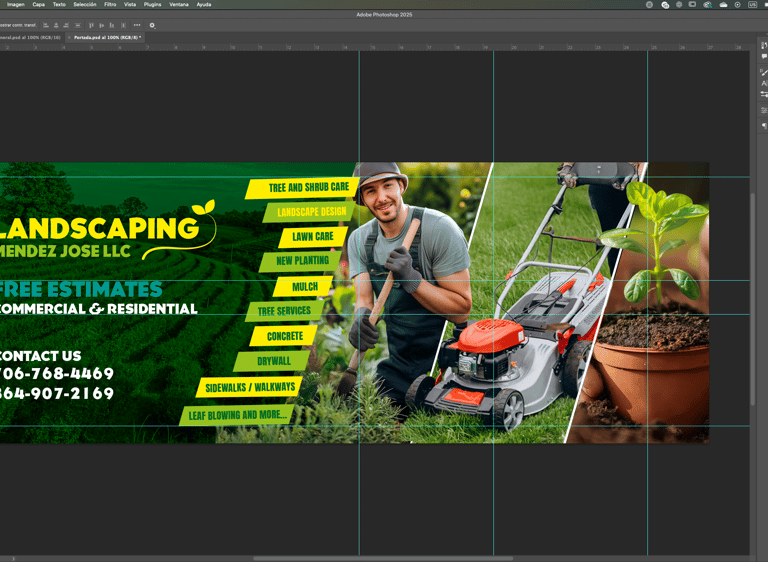768x562 pixels.
Task: Switch to the document tab at 100% (RGB/16)
Action: (x=30, y=37)
